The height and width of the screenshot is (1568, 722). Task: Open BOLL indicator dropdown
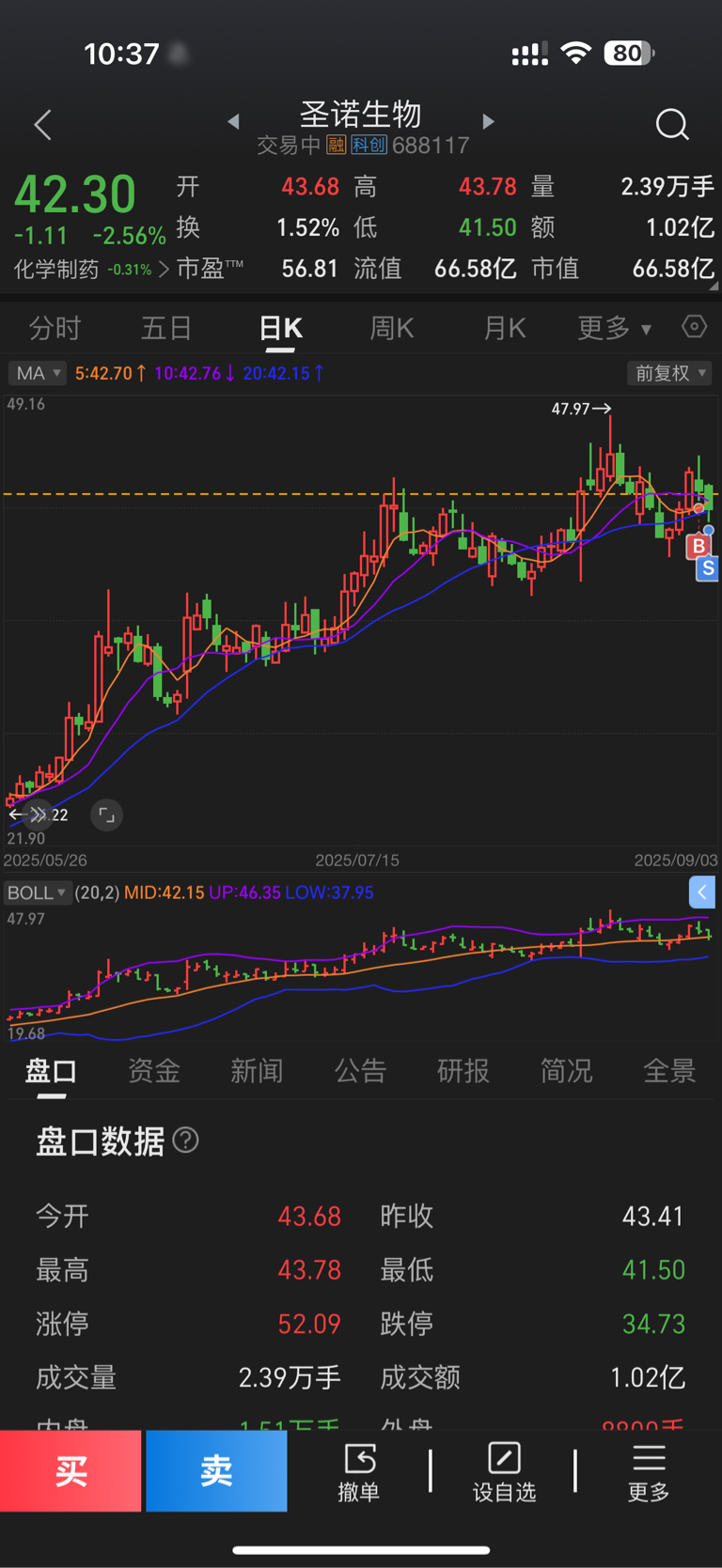37,893
